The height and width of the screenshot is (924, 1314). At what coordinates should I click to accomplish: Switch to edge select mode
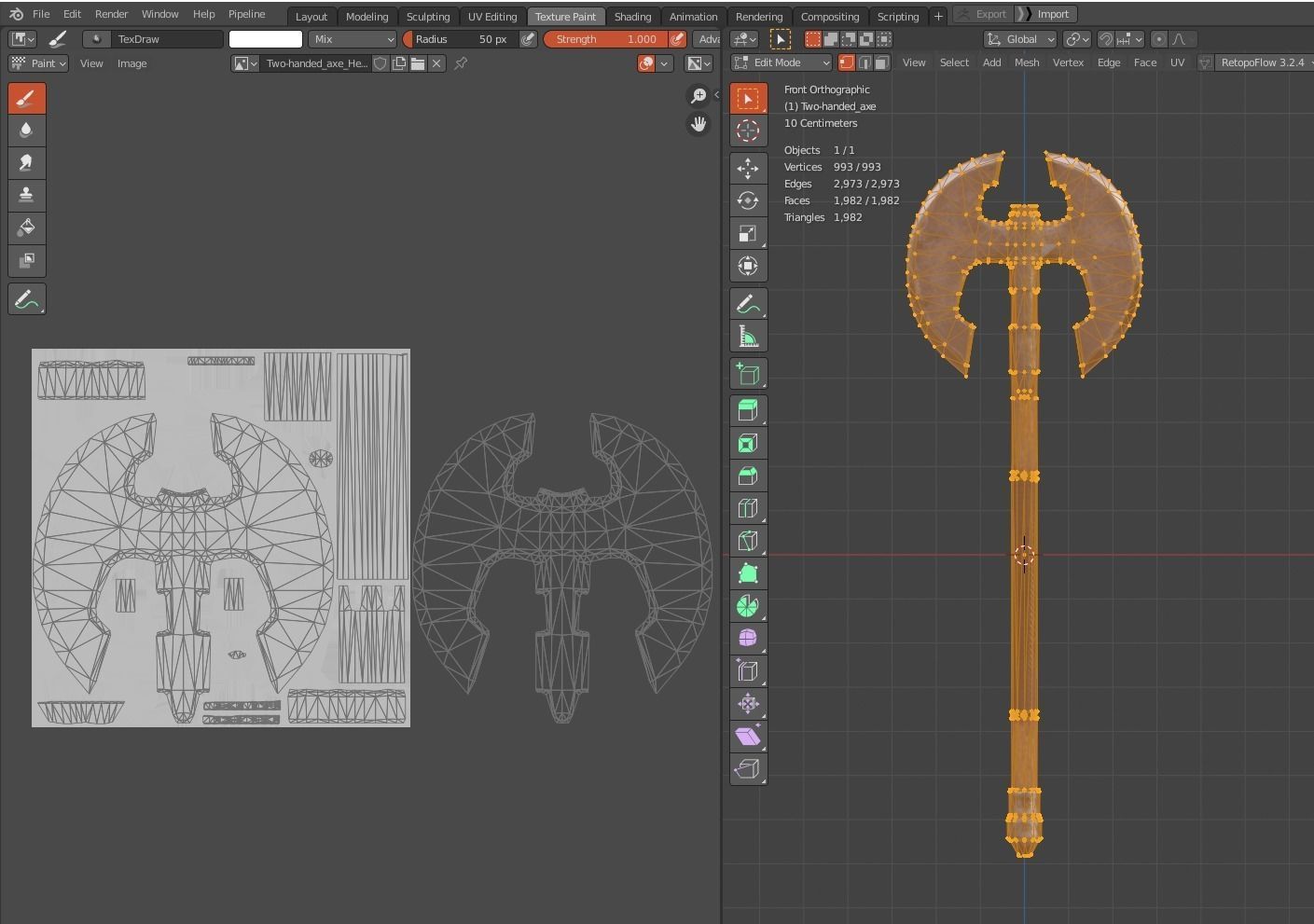[x=864, y=62]
